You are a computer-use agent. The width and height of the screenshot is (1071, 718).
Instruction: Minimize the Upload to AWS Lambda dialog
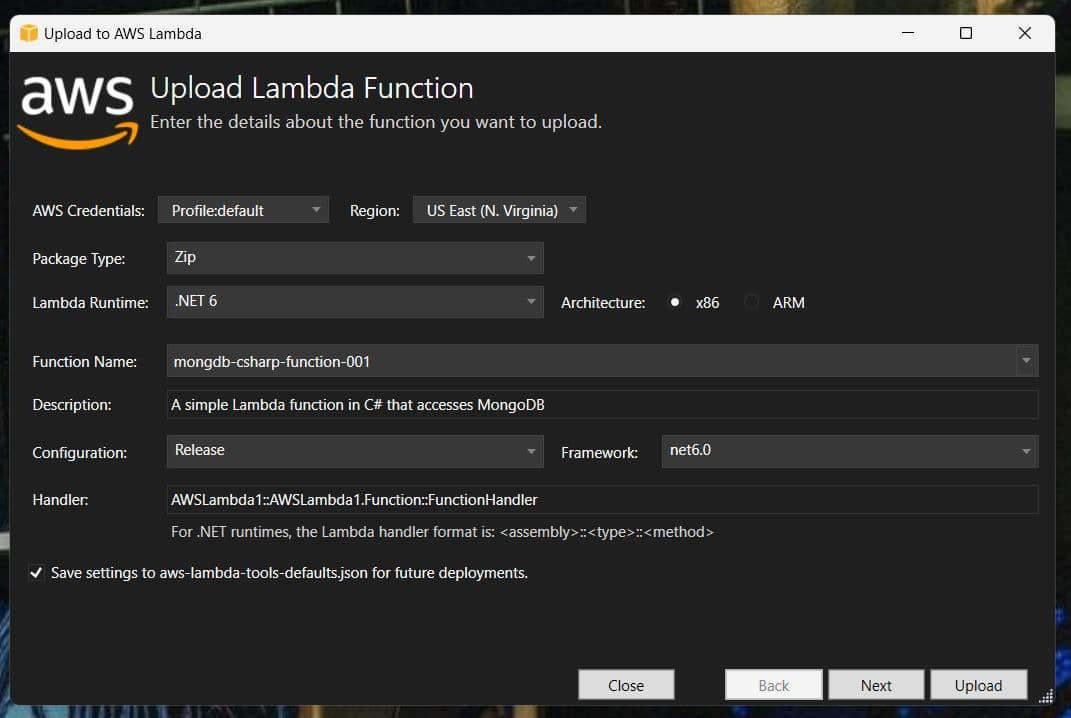click(x=906, y=33)
